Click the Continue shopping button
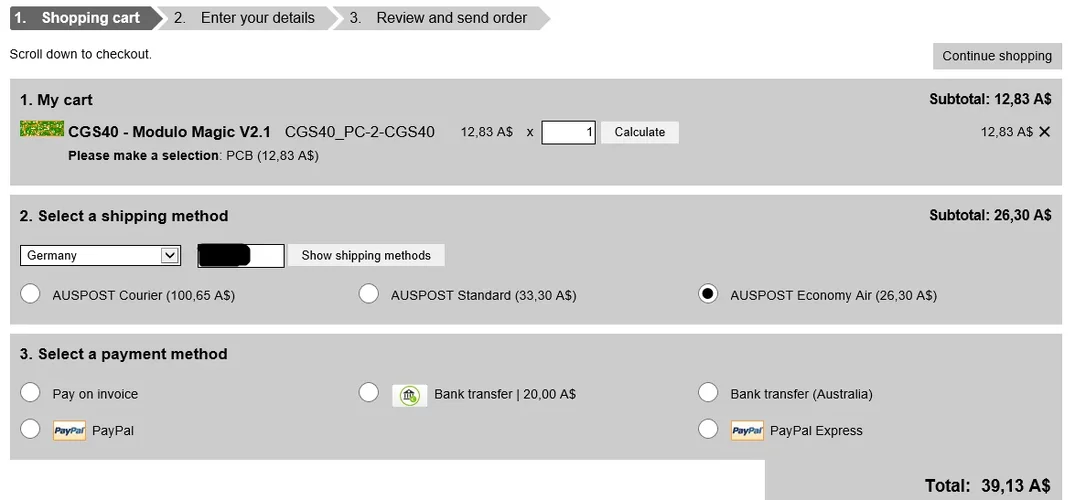Image resolution: width=1075 pixels, height=500 pixels. (997, 56)
